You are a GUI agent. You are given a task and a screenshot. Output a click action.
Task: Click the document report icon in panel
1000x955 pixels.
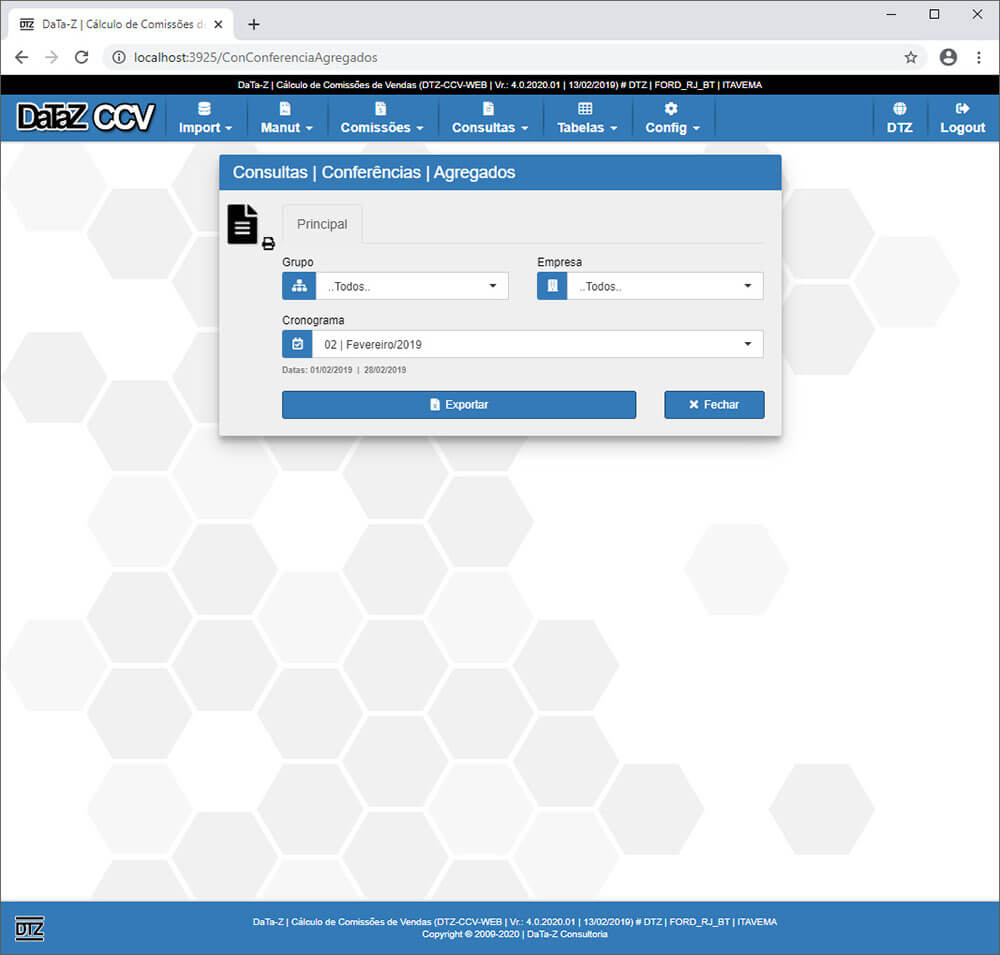[242, 224]
